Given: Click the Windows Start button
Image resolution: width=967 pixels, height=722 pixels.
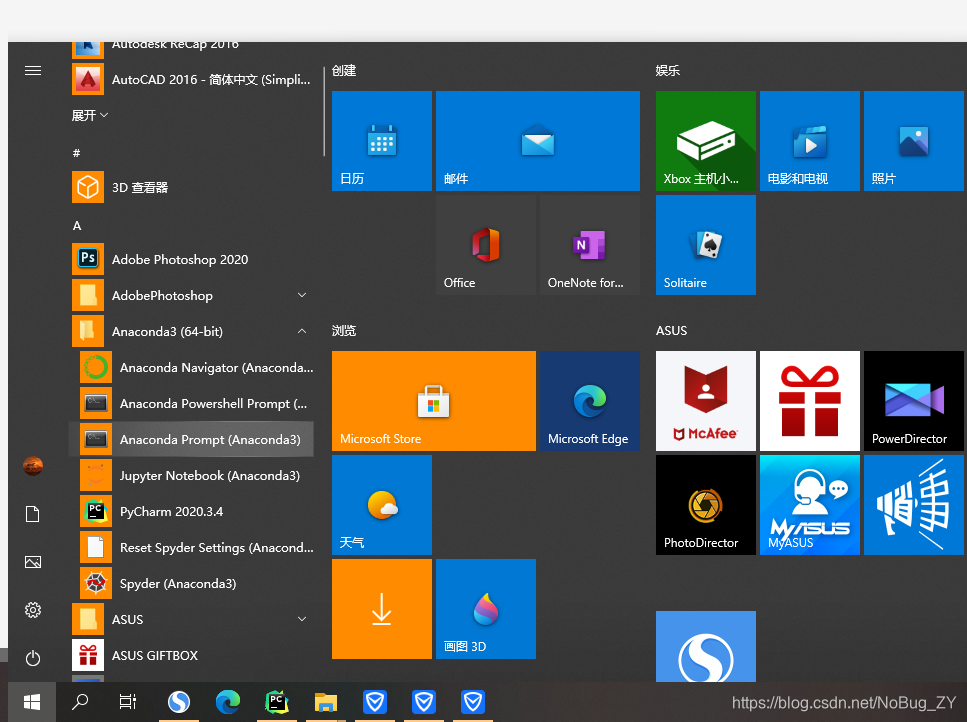Looking at the screenshot, I should click(x=32, y=702).
